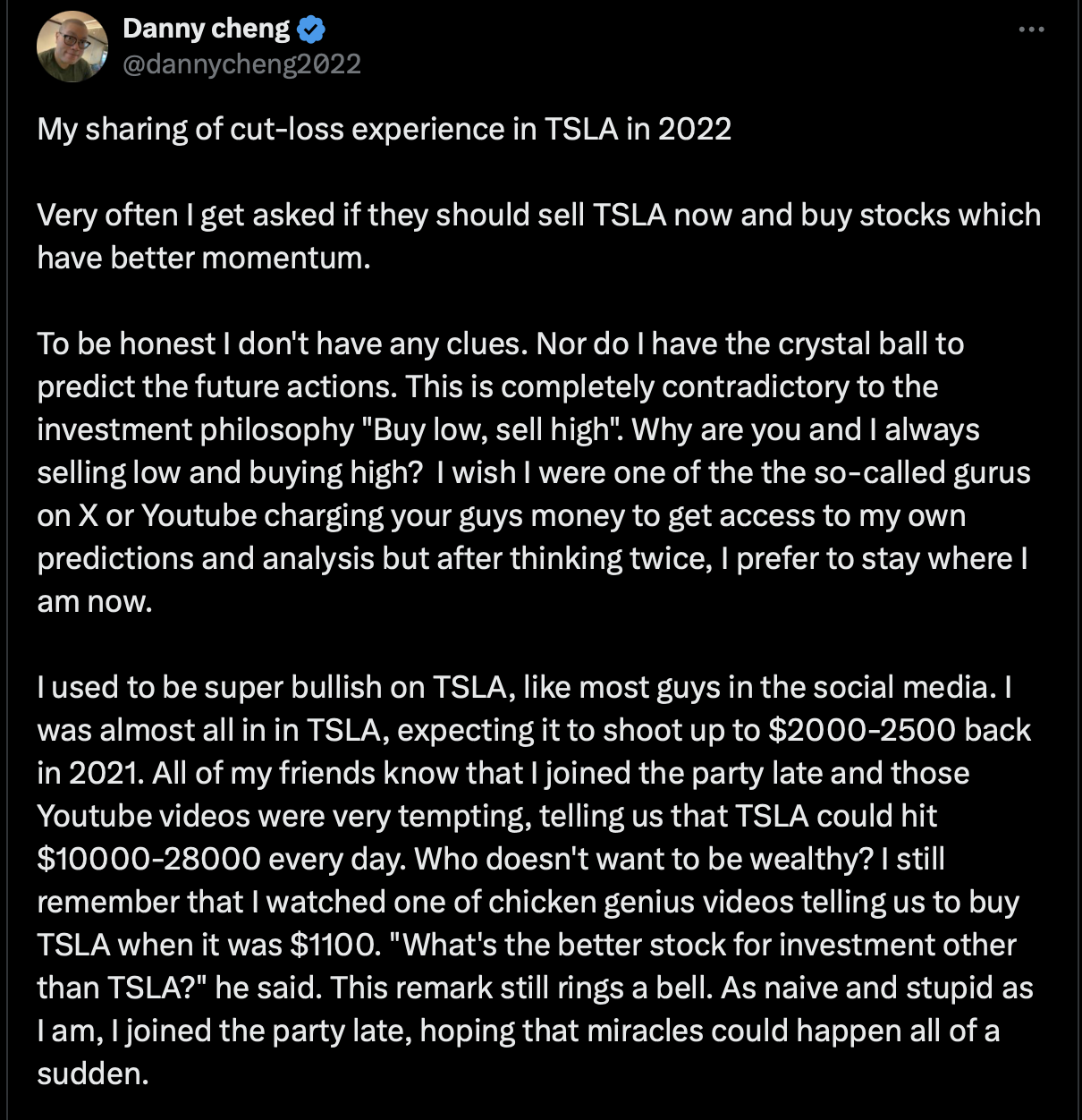Click the "$2000-2500" price target text
The image size is (1082, 1120).
tap(862, 730)
